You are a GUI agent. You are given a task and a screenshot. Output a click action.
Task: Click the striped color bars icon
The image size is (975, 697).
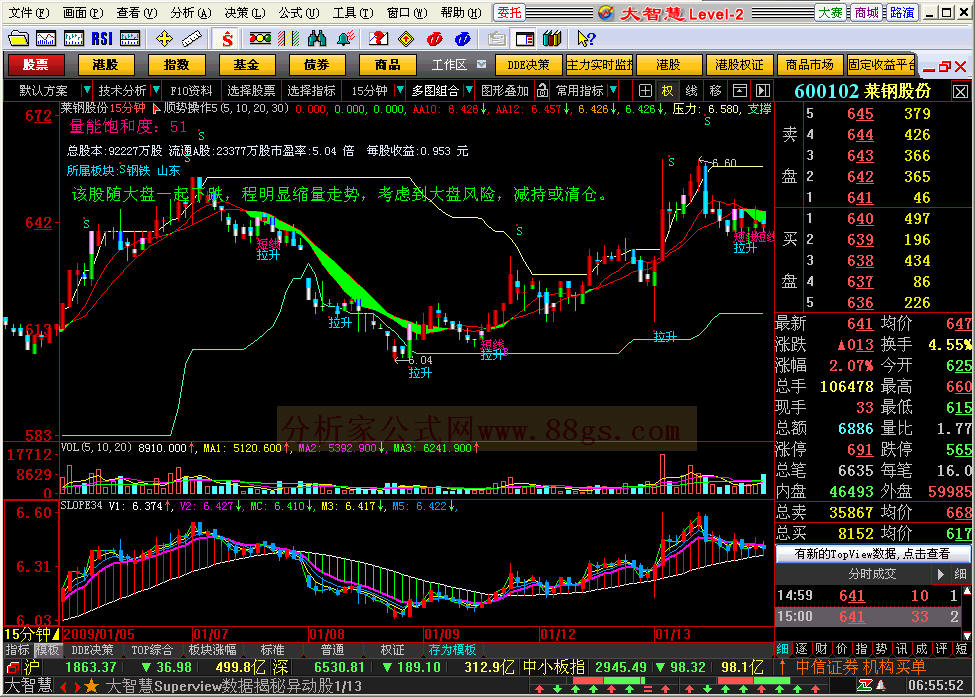tap(289, 39)
